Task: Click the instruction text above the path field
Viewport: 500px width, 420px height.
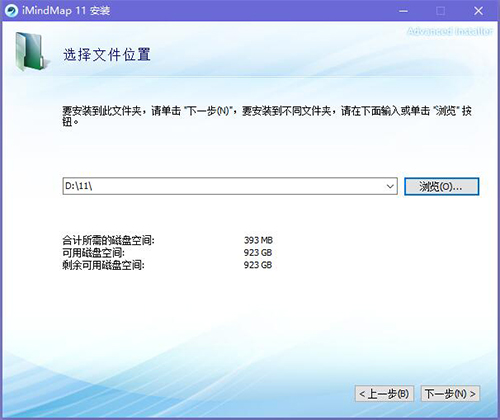Action: click(267, 116)
